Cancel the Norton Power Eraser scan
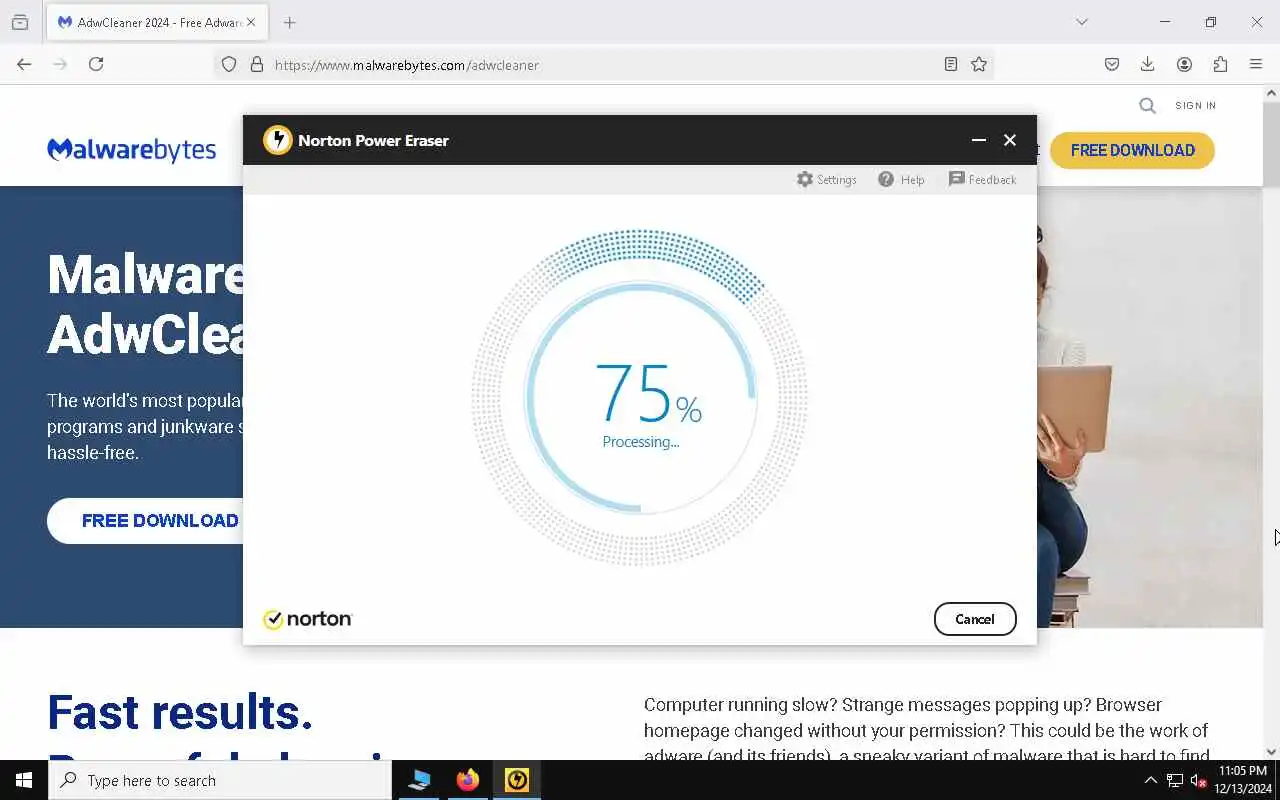 (x=975, y=619)
